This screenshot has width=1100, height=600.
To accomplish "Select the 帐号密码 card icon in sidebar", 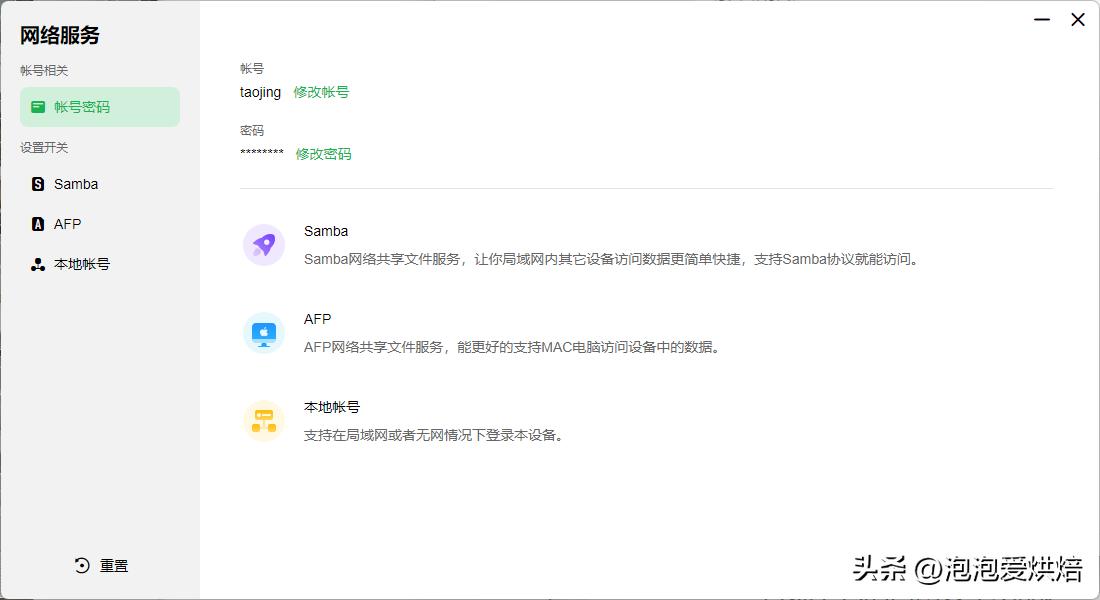I will [39, 106].
